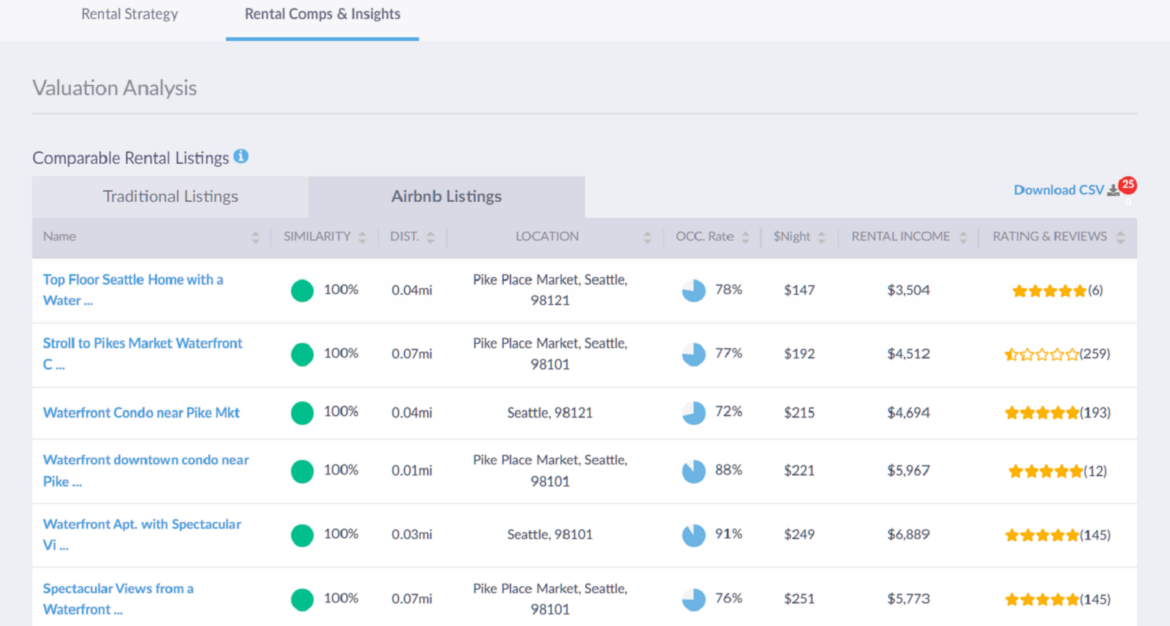The height and width of the screenshot is (626, 1170).
Task: Sort listings using the $Night column arrows
Action: tap(822, 236)
